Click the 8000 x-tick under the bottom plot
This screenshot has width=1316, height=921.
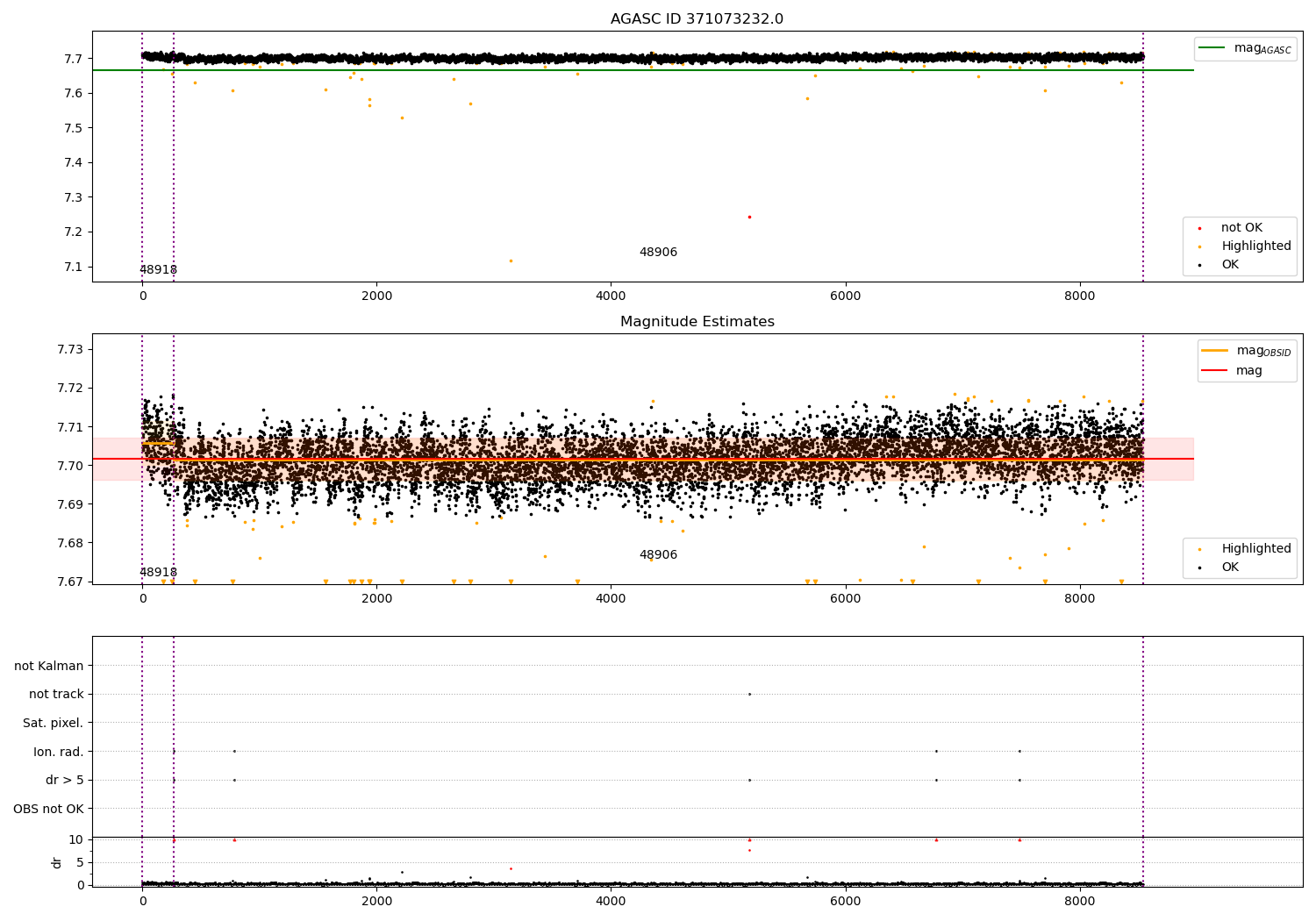1079,902
